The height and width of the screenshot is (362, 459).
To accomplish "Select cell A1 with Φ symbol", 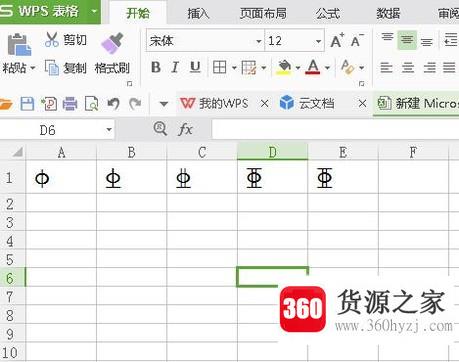I will (x=61, y=178).
